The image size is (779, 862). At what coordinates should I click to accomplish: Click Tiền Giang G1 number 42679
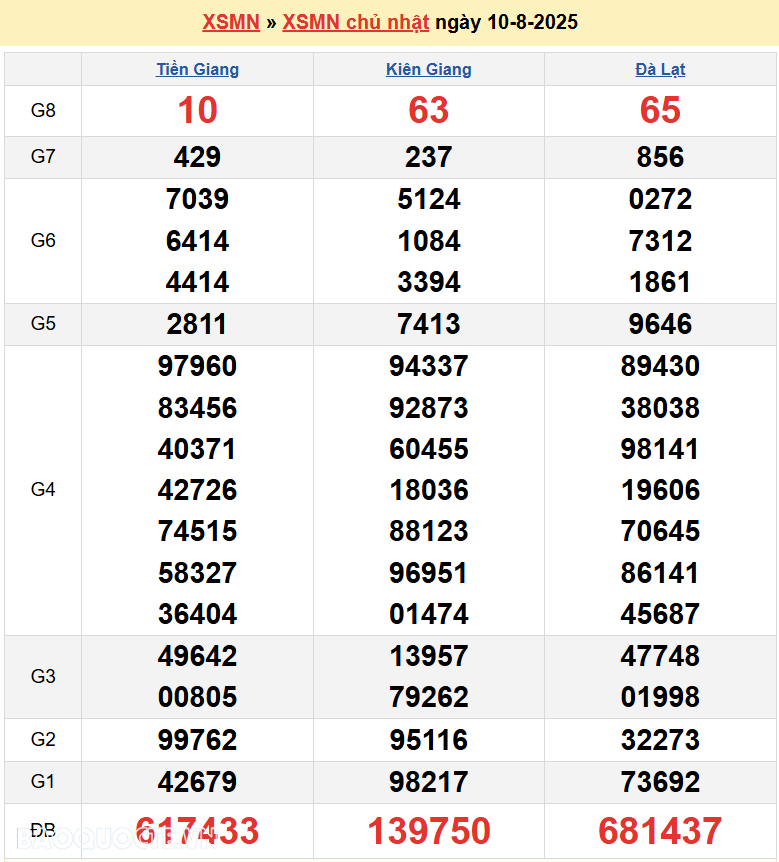198,782
